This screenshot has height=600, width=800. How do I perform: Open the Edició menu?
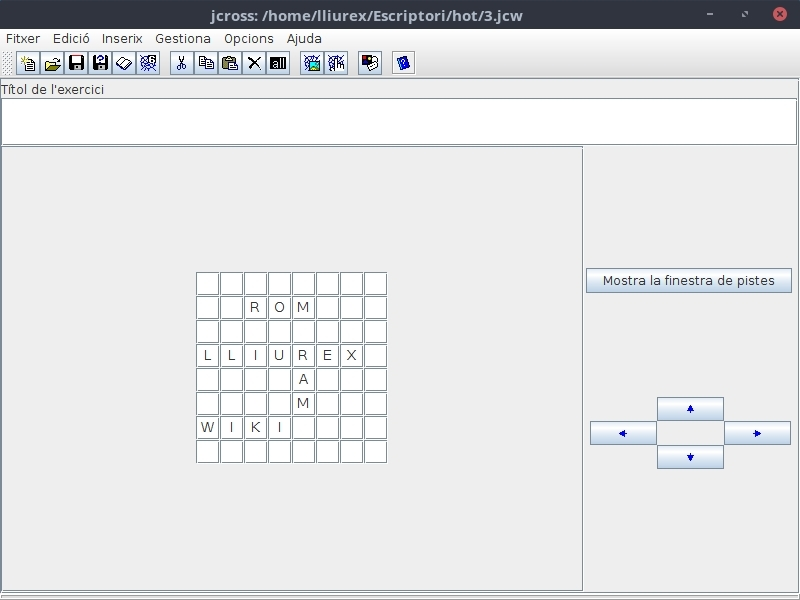(x=71, y=38)
